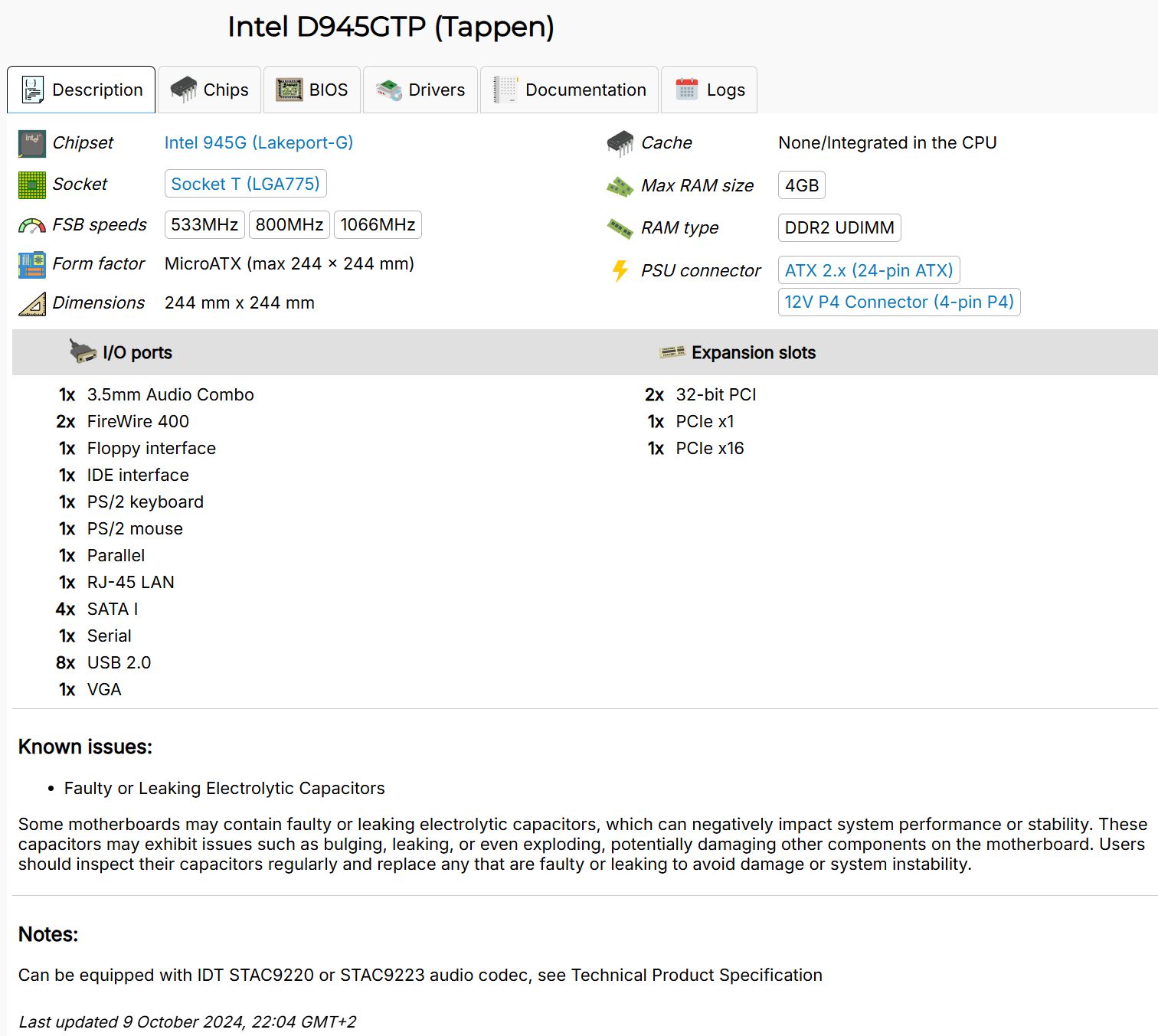View the Logs tab
1158x1036 pixels.
[x=709, y=90]
